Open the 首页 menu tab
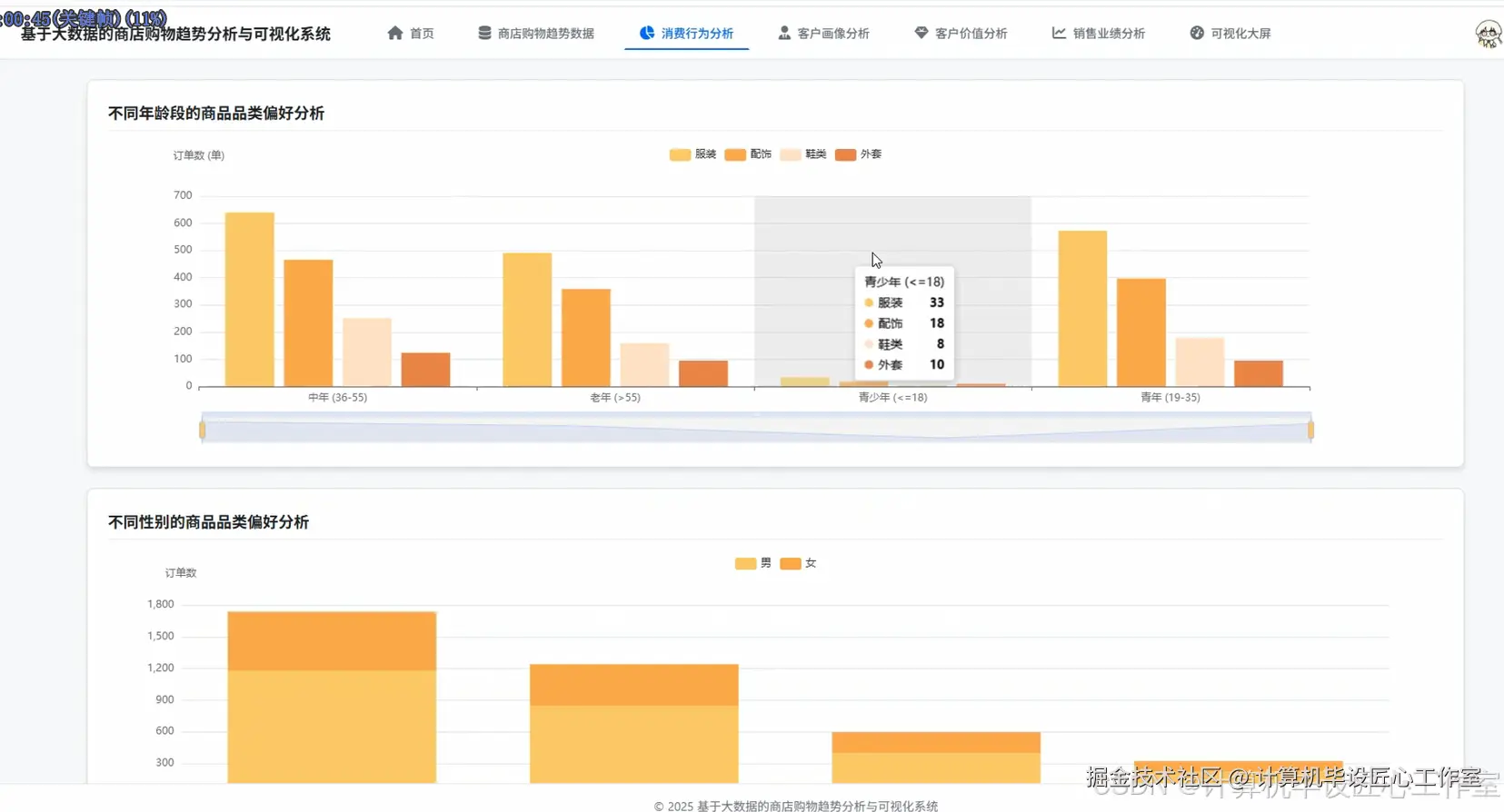1504x812 pixels. point(411,33)
